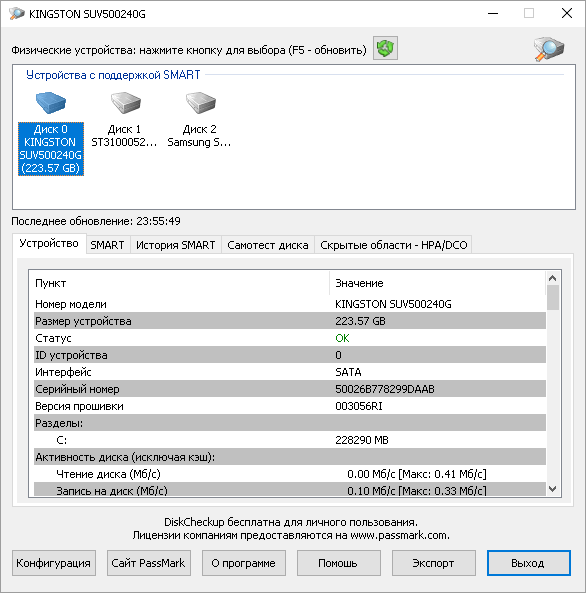Click the device table scrollbar thumb
This screenshot has height=593, width=586.
(553, 297)
